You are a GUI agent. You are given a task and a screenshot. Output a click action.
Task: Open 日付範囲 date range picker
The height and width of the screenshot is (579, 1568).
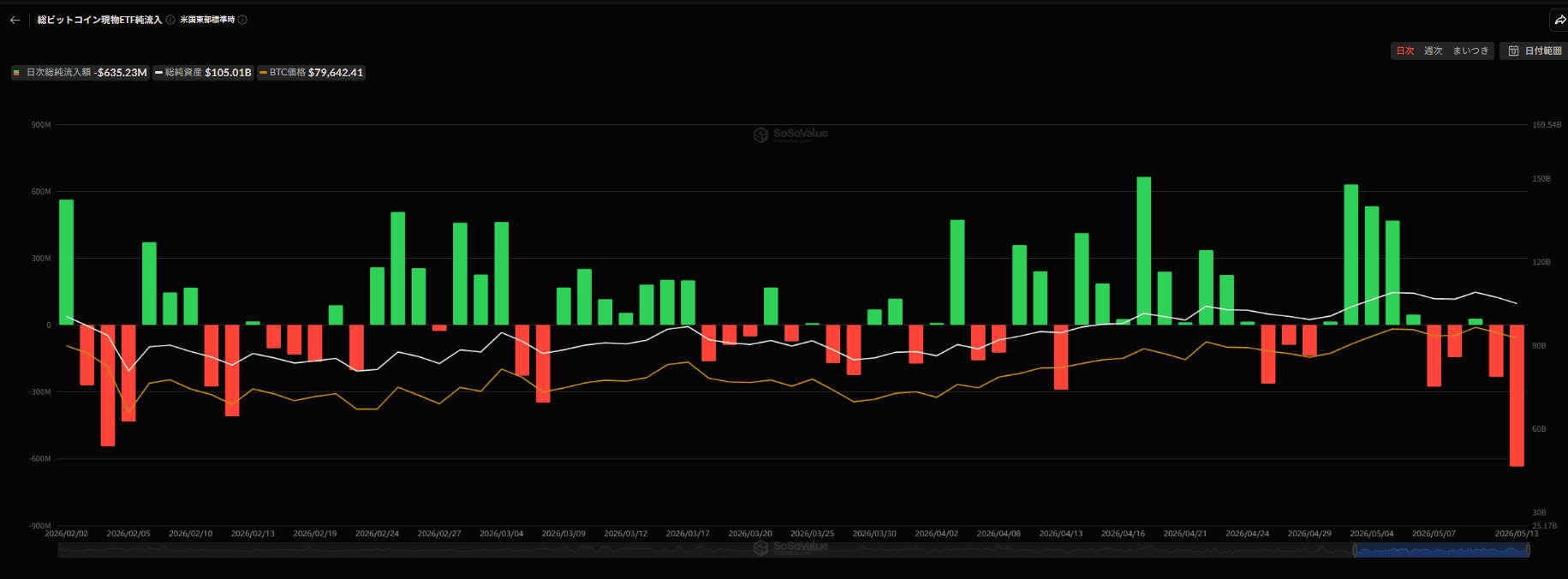[x=1534, y=51]
